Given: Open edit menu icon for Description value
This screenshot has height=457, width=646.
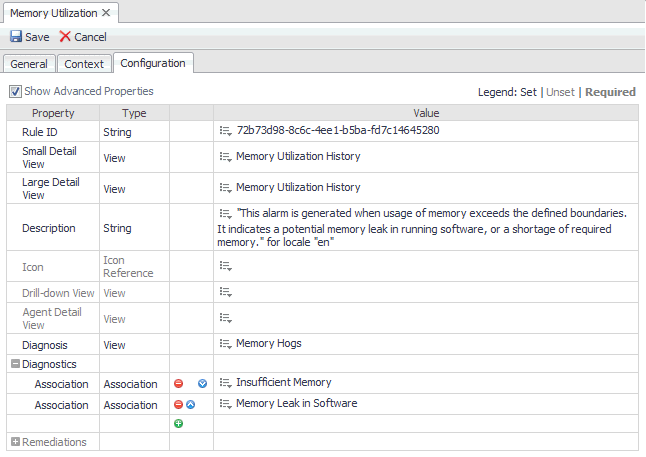Looking at the screenshot, I should click(x=225, y=213).
